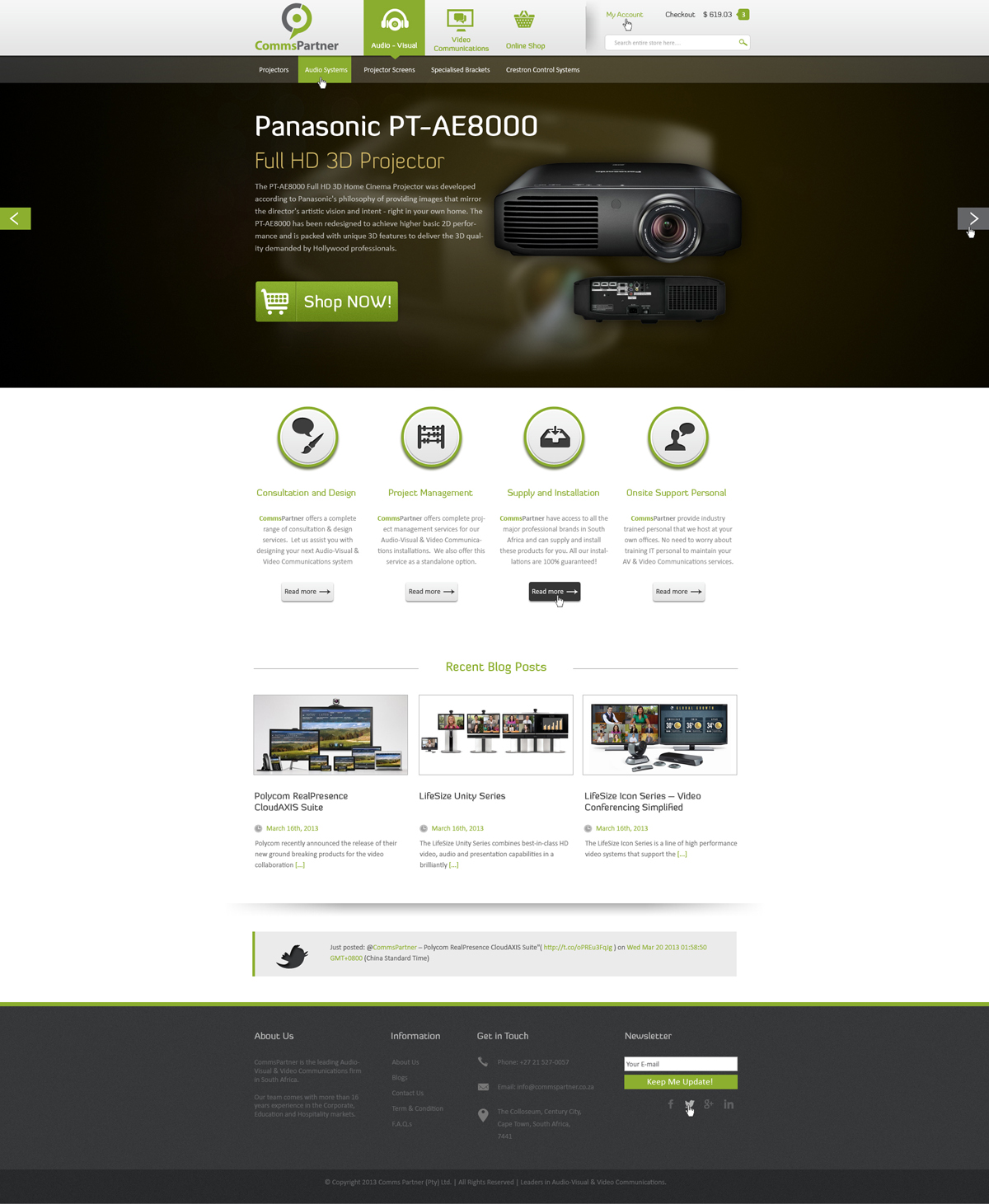
Task: Click the Keep Me Update! button
Action: tap(681, 1082)
